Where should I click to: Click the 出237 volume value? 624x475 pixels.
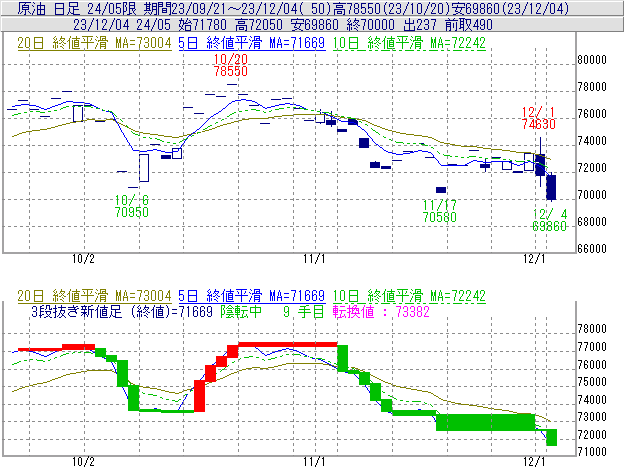tap(420, 25)
